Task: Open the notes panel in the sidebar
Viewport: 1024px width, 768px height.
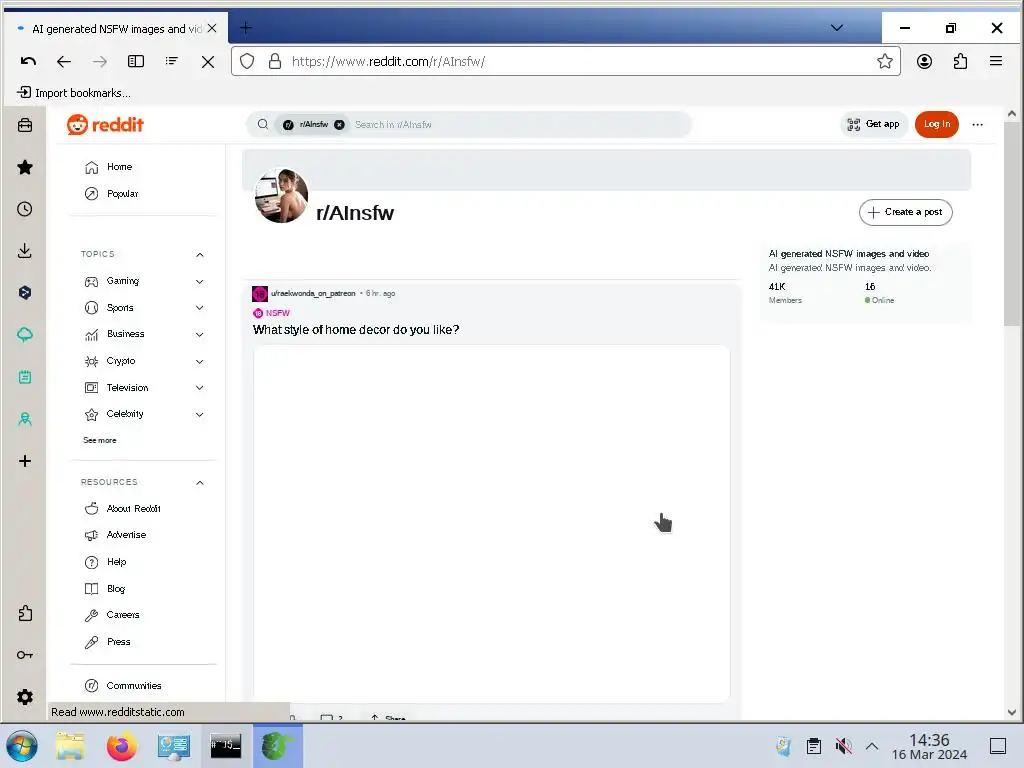Action: 25,377
